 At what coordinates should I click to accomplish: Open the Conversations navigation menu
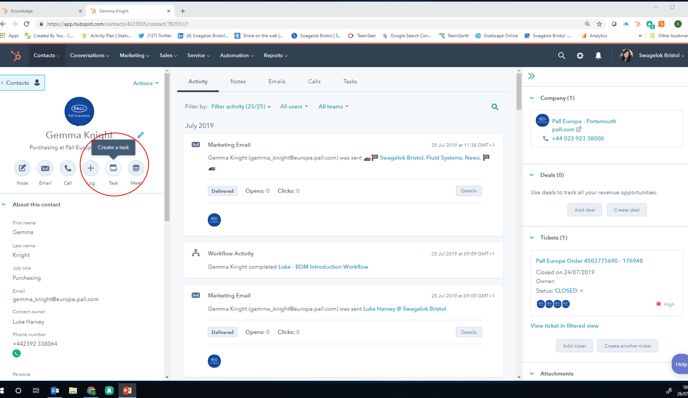[x=90, y=56]
